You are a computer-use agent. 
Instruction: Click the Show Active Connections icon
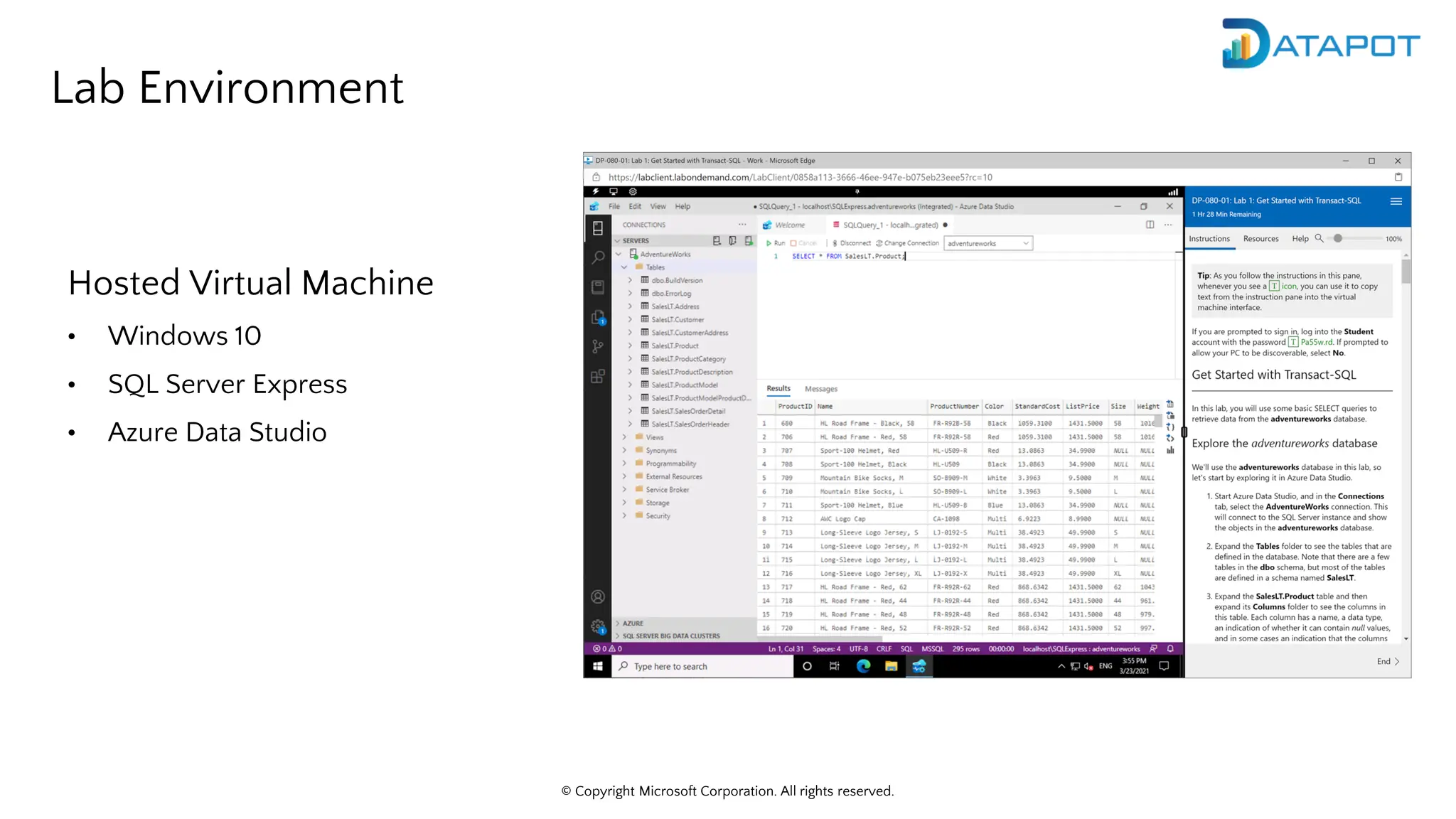[x=749, y=241]
